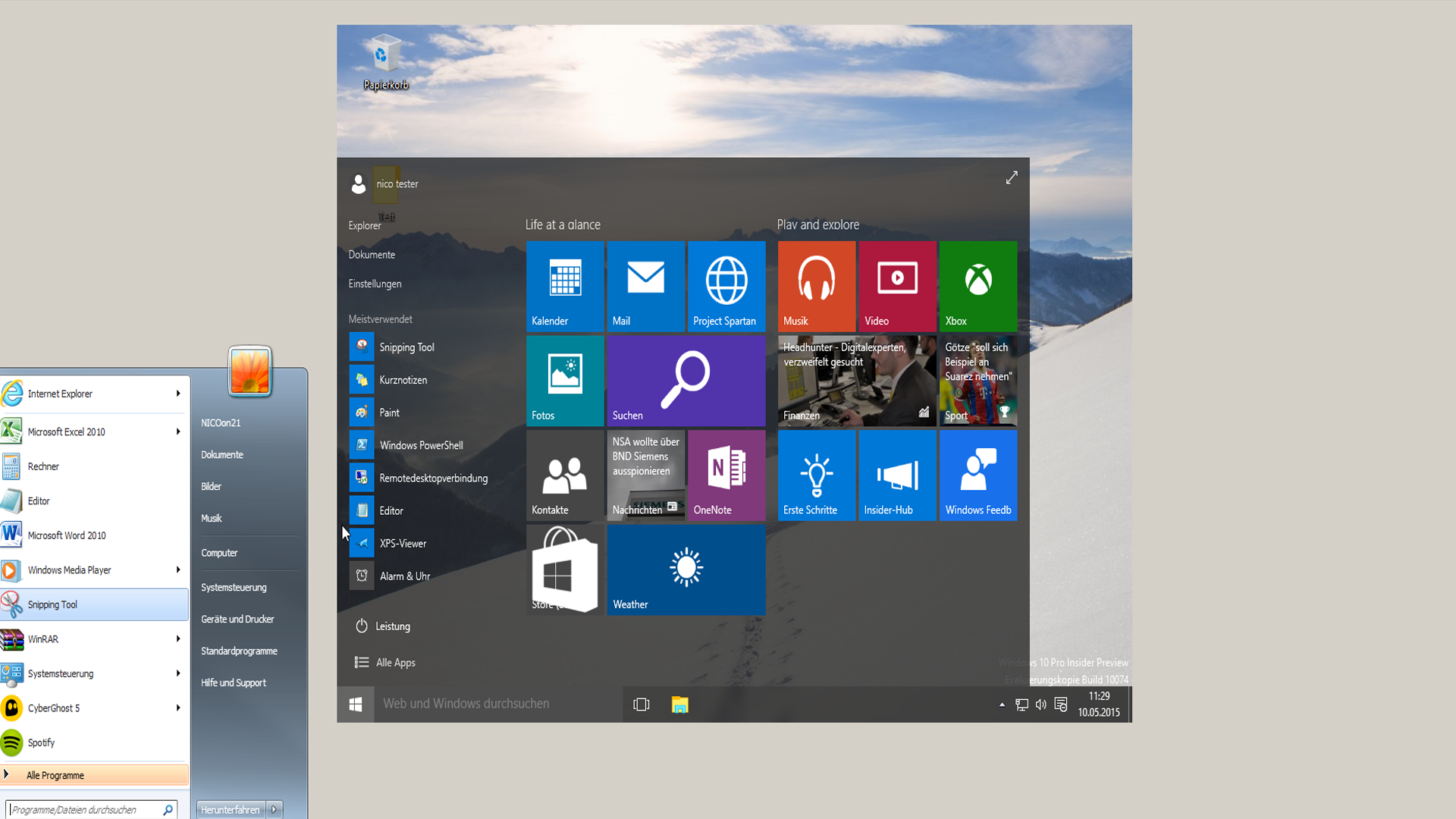Open the OneNote tile

coord(726,475)
